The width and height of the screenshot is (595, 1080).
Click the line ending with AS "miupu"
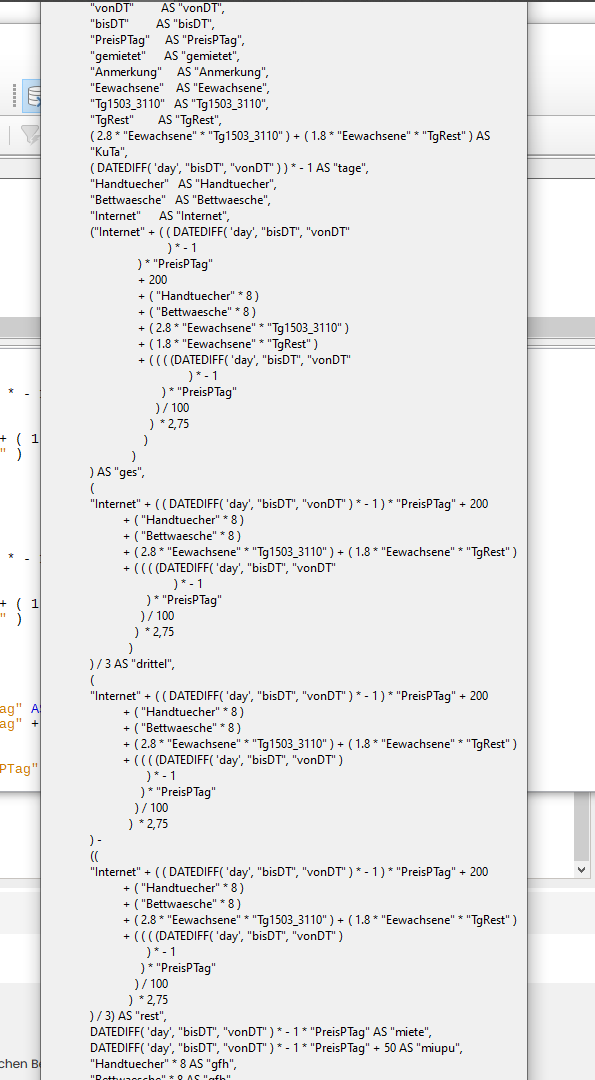pos(276,1048)
